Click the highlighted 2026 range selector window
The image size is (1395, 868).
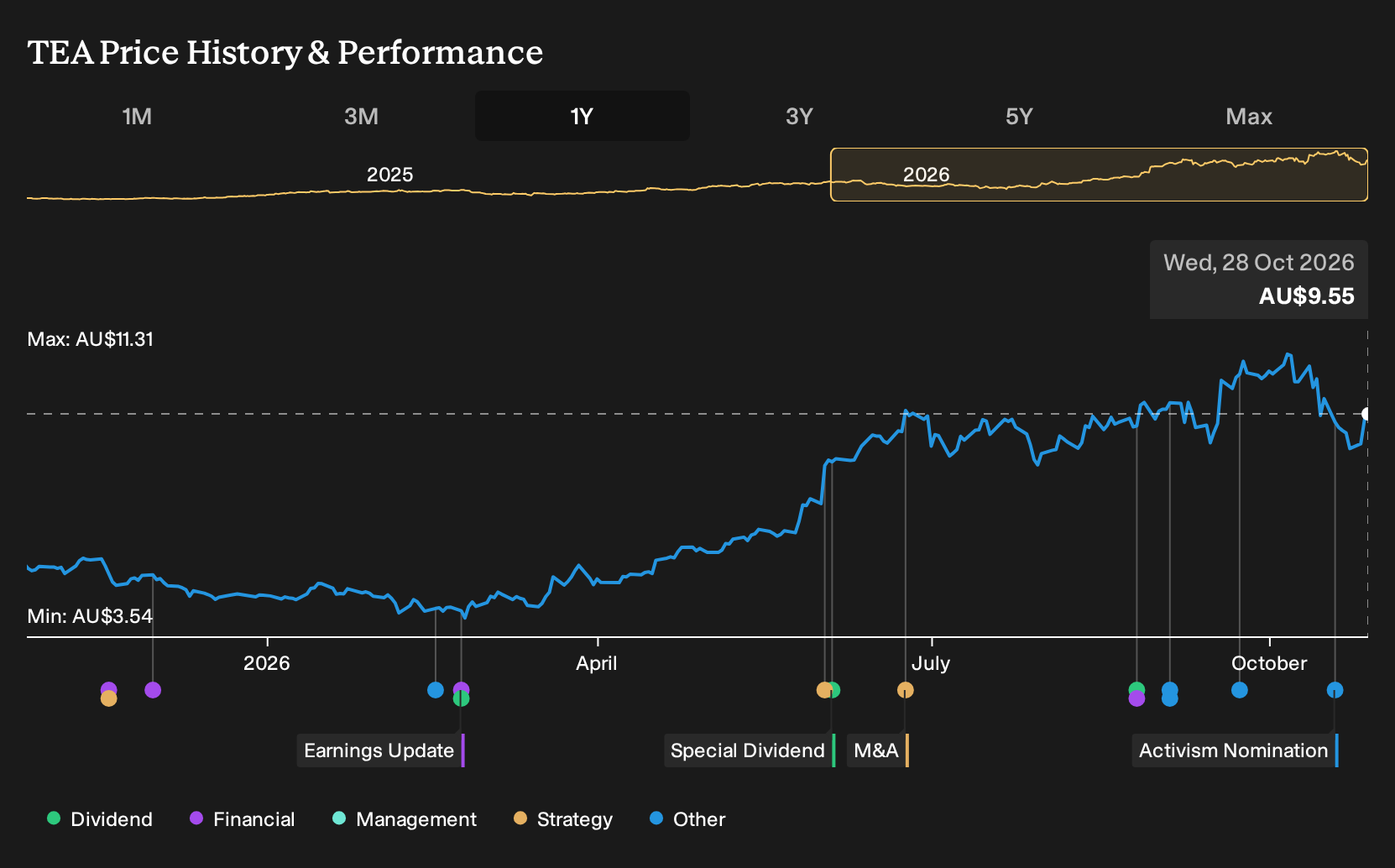tap(1099, 175)
